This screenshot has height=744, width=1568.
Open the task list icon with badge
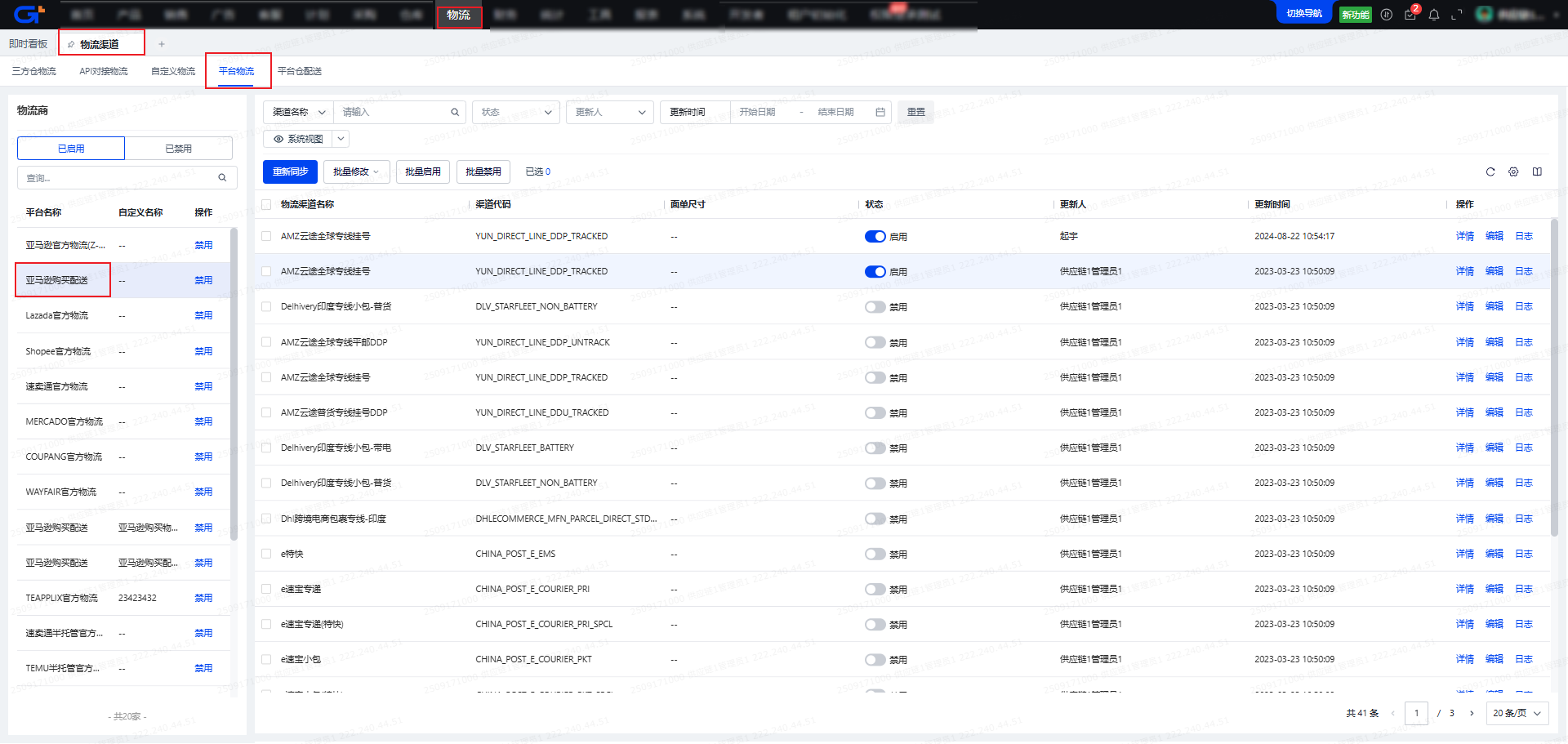click(x=1410, y=15)
